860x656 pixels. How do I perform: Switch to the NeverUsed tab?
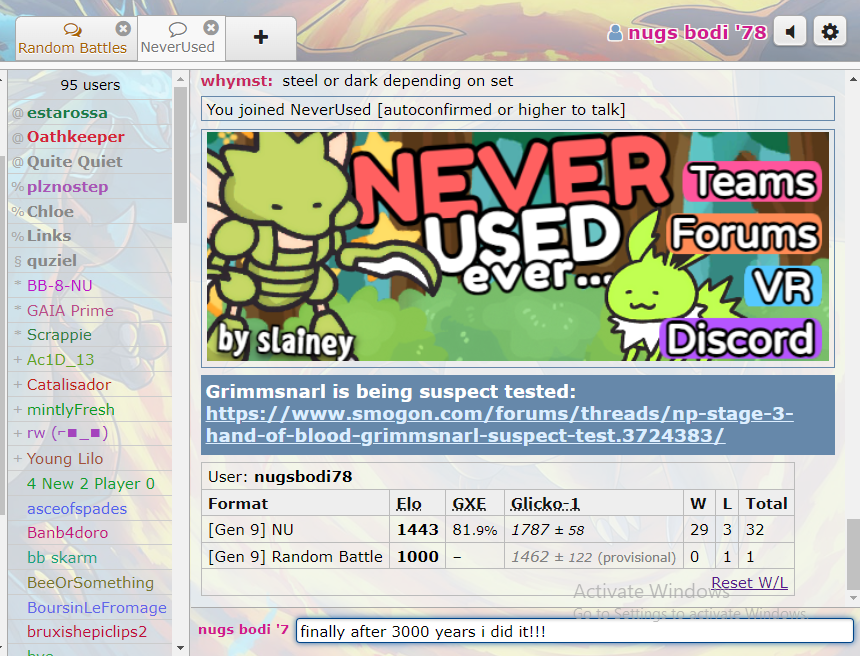(177, 38)
